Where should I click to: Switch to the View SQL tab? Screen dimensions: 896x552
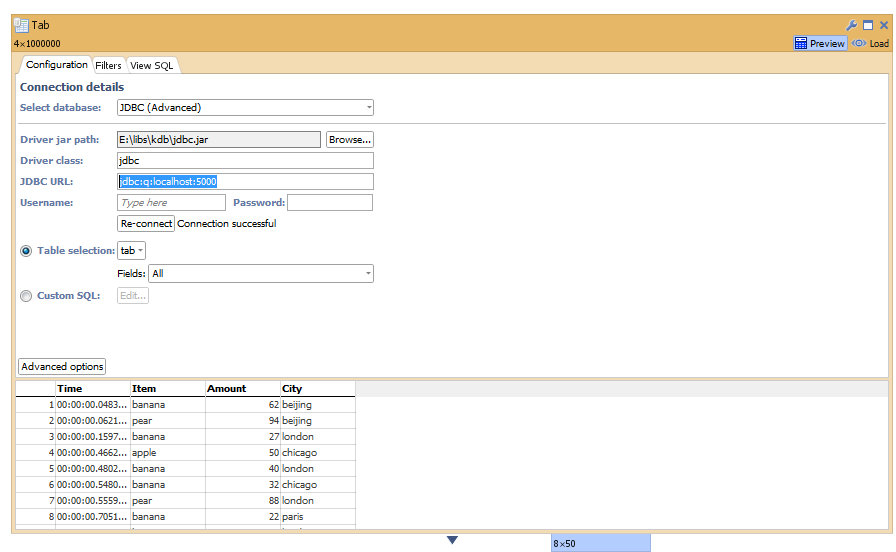152,66
